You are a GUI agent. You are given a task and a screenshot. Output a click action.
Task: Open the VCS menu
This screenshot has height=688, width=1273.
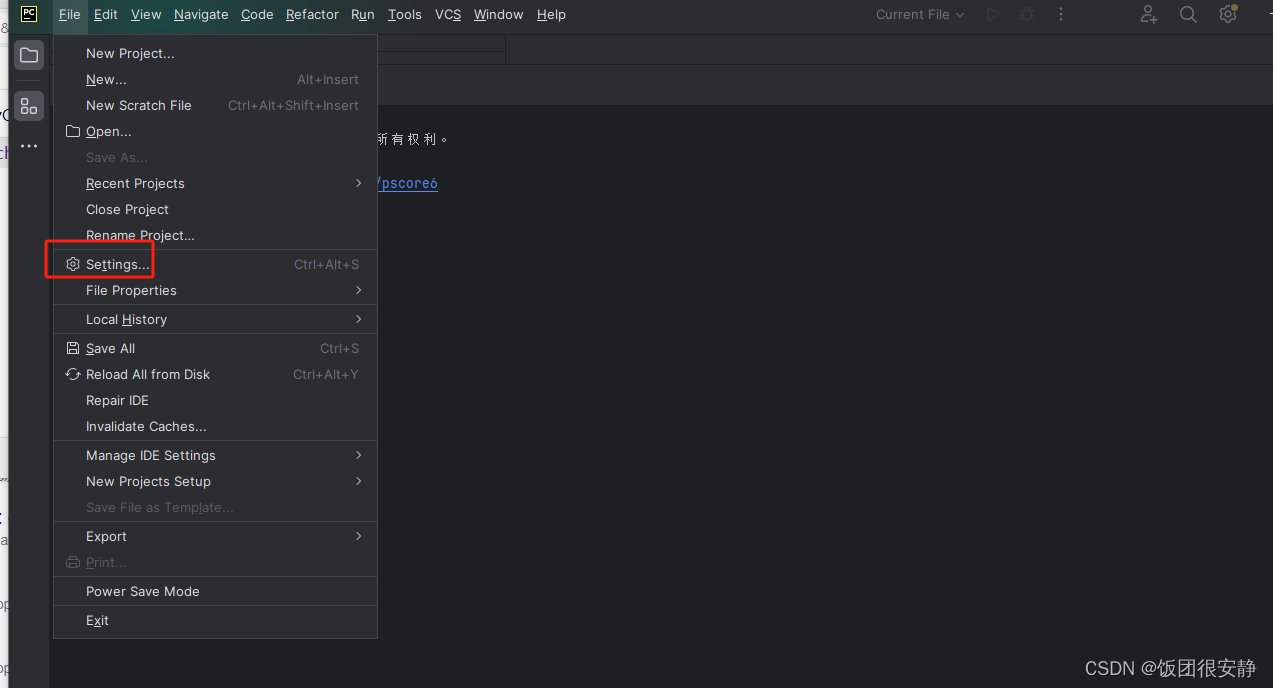[x=447, y=14]
